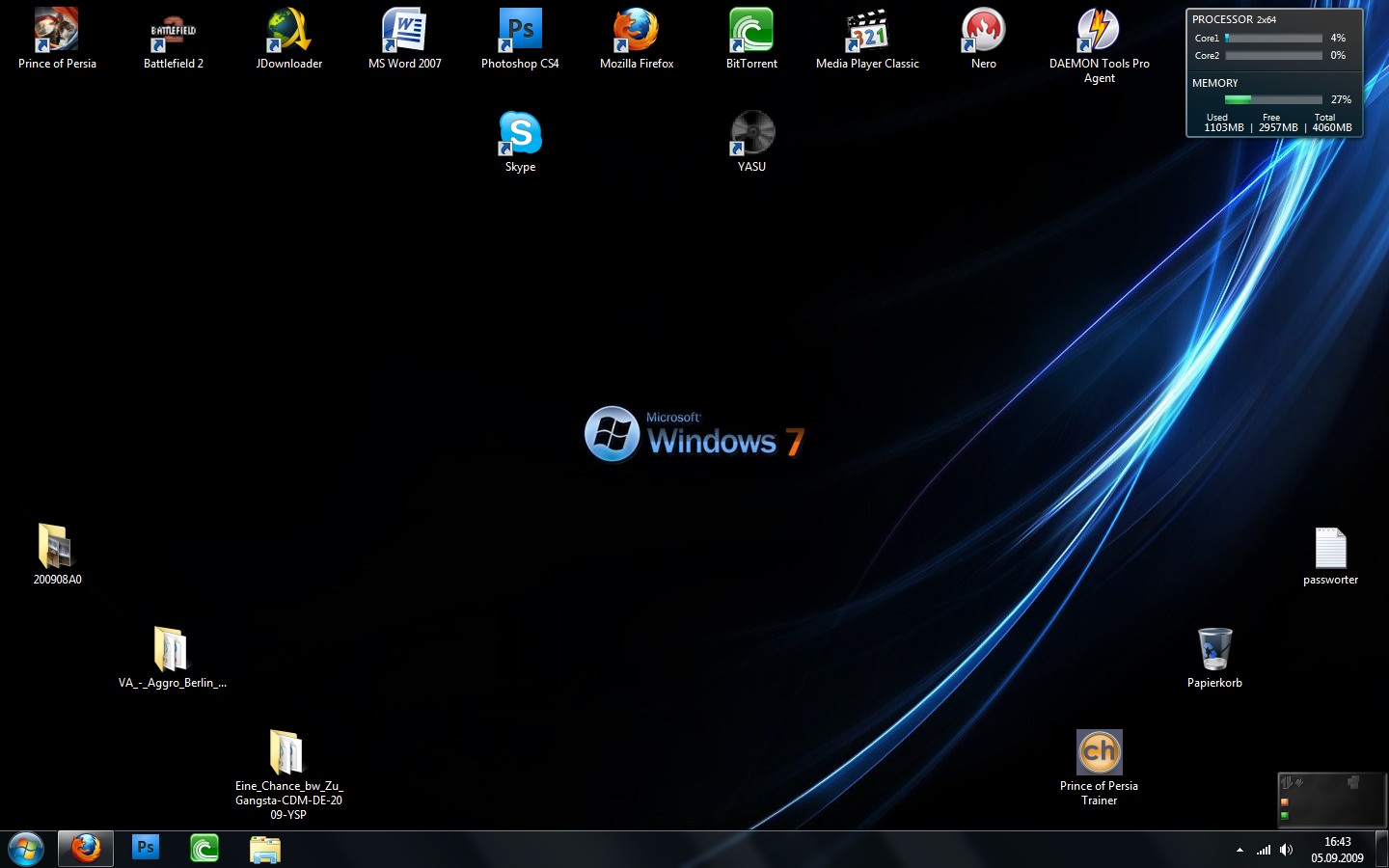Click the Free 2957MB memory value
Viewport: 1389px width, 868px height.
(x=1278, y=122)
